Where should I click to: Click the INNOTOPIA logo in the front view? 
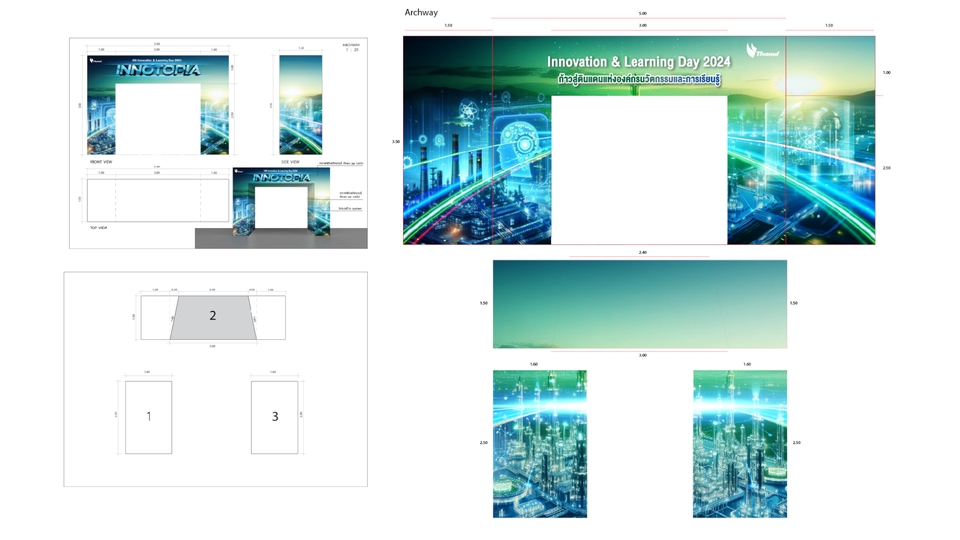pyautogui.click(x=158, y=71)
